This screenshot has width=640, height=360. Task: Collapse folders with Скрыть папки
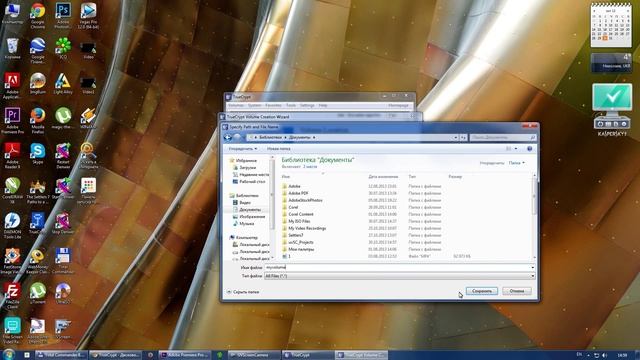coord(243,292)
